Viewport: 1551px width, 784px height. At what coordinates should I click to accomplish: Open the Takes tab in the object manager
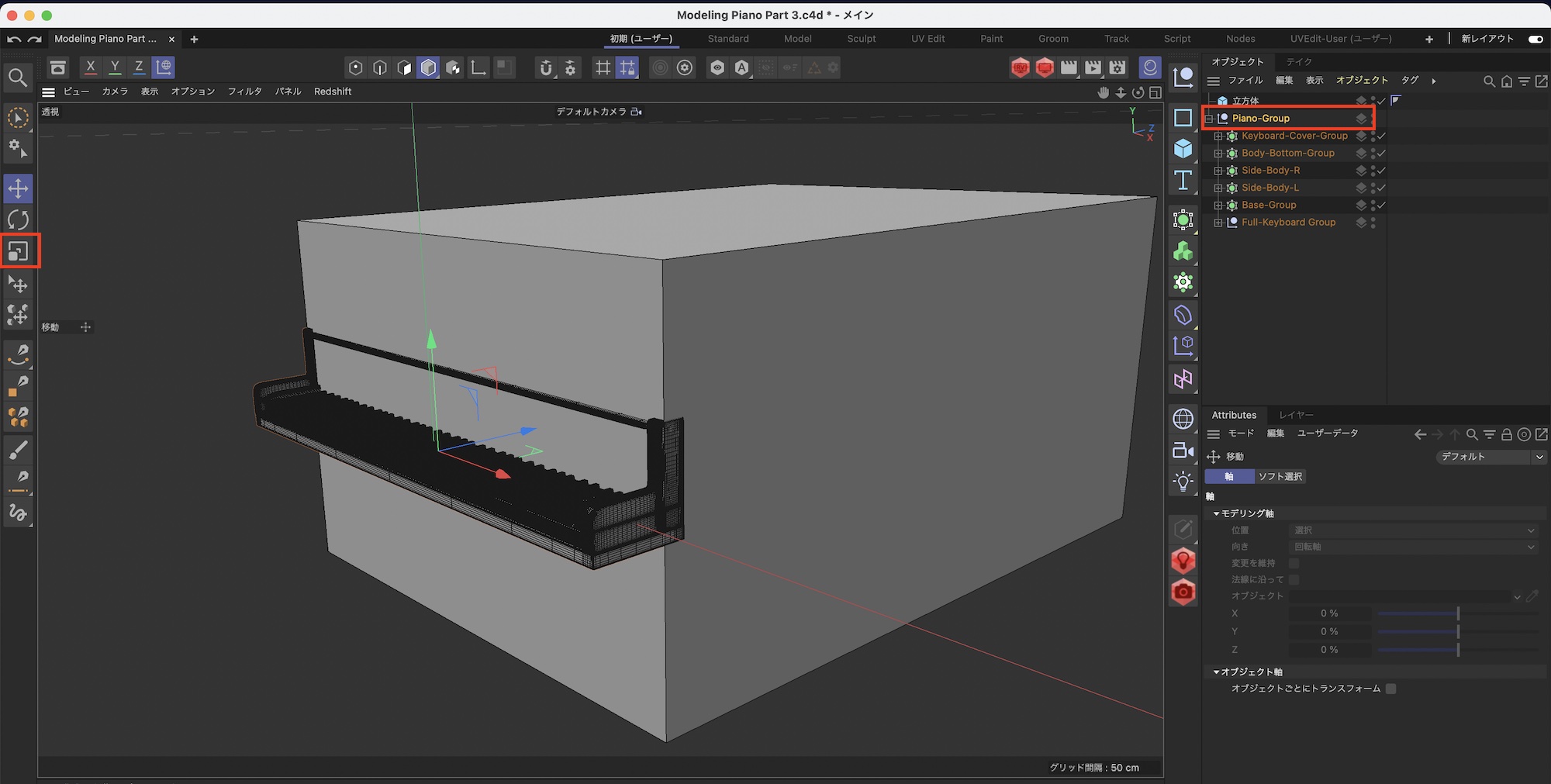click(1299, 62)
